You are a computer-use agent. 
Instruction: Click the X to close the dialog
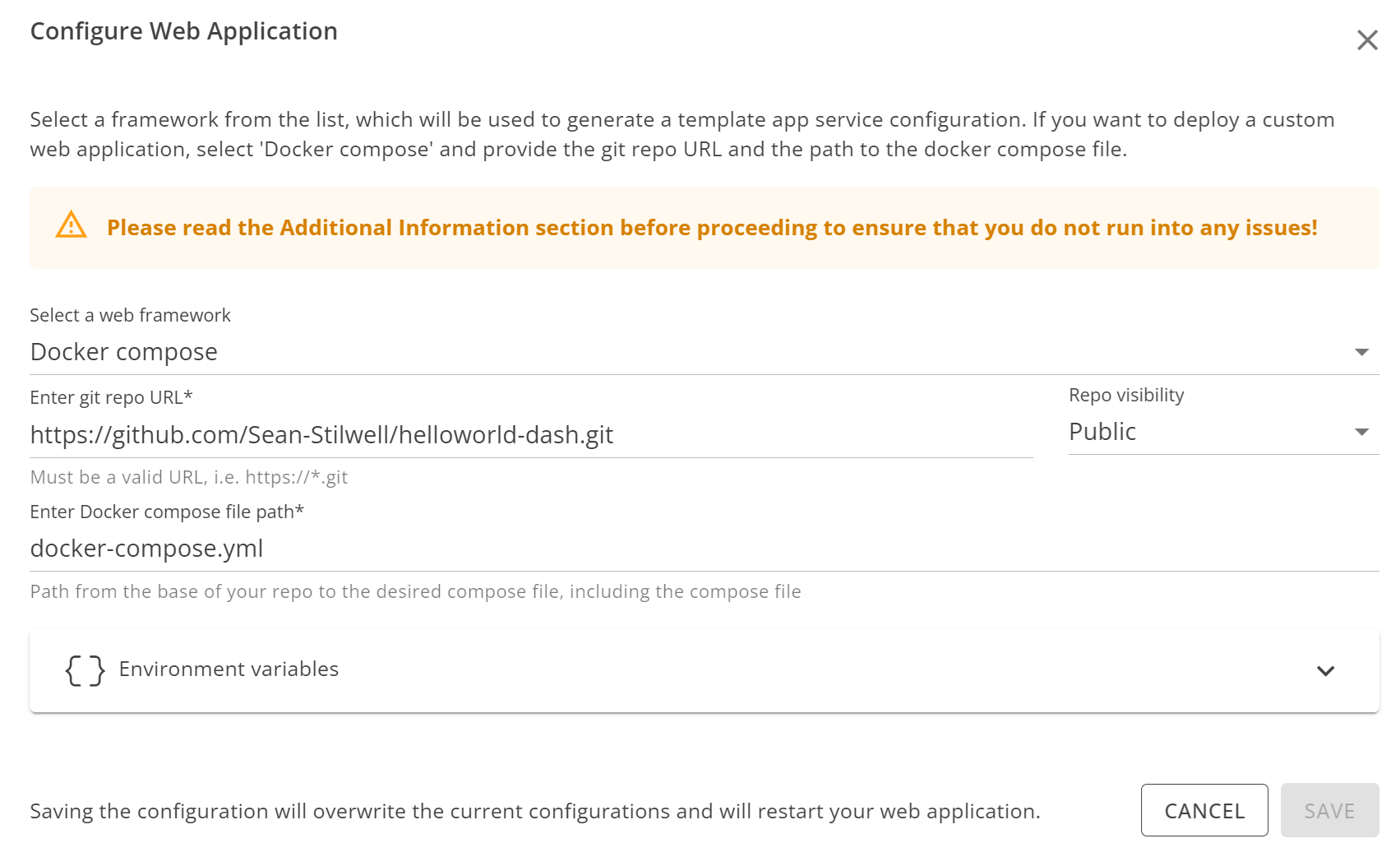coord(1367,39)
